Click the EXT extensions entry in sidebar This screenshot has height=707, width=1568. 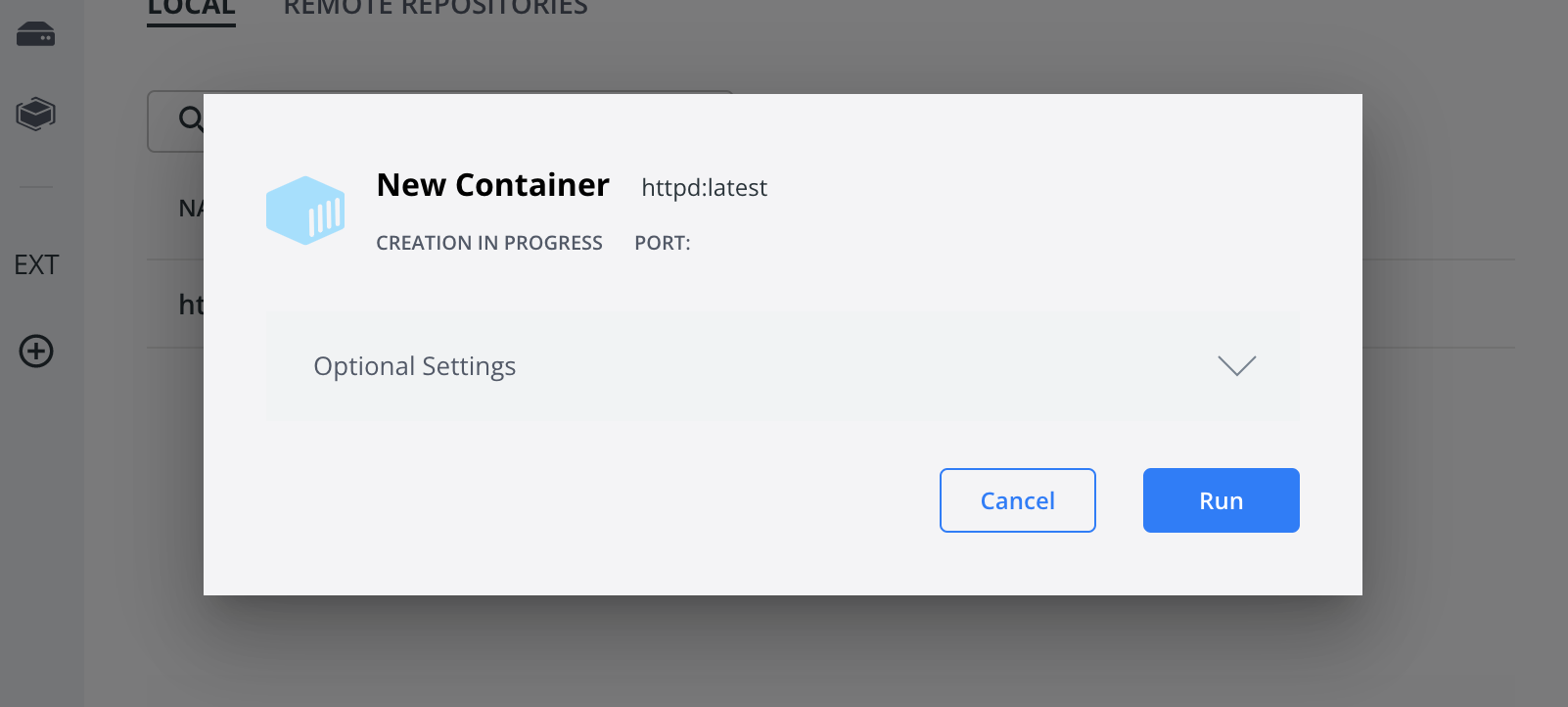coord(34,264)
